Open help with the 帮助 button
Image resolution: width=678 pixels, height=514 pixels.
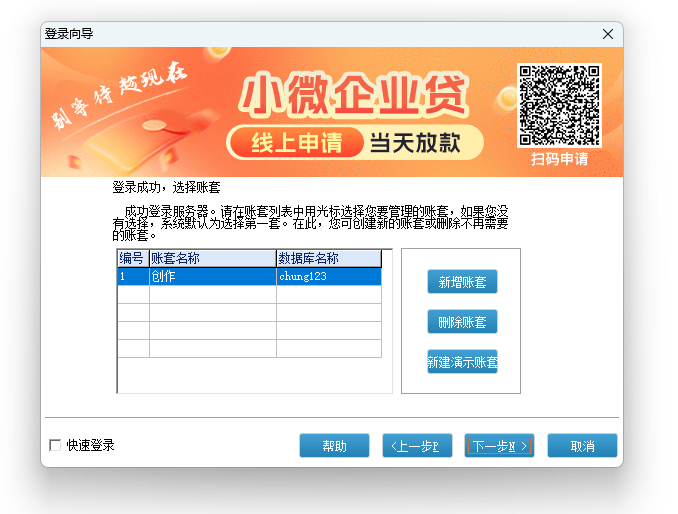tap(334, 446)
